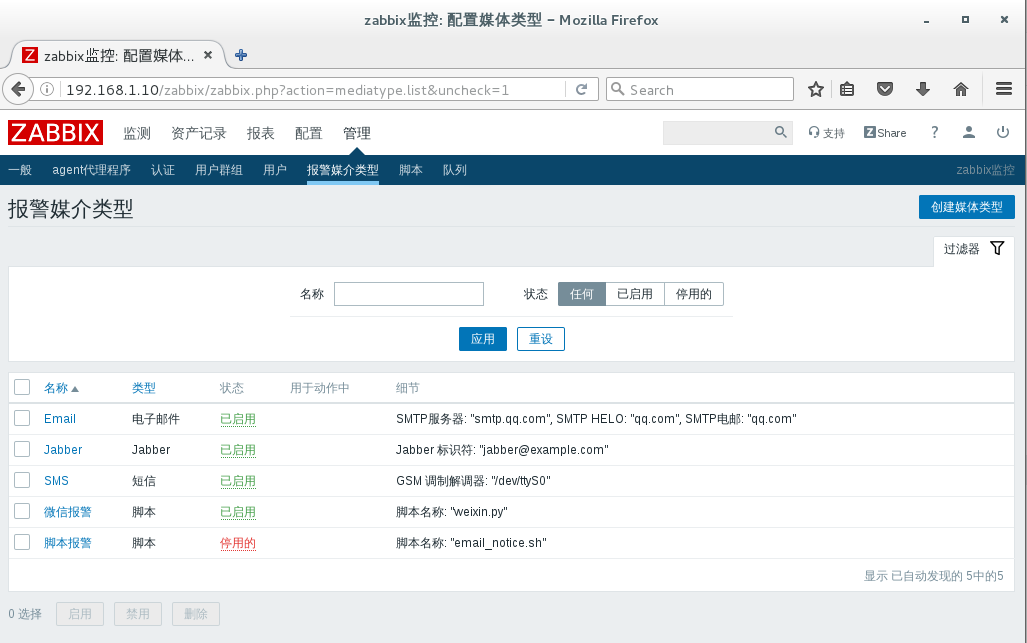Viewport: 1027px width, 643px height.
Task: Open the Jabber media type link
Action: (x=63, y=449)
